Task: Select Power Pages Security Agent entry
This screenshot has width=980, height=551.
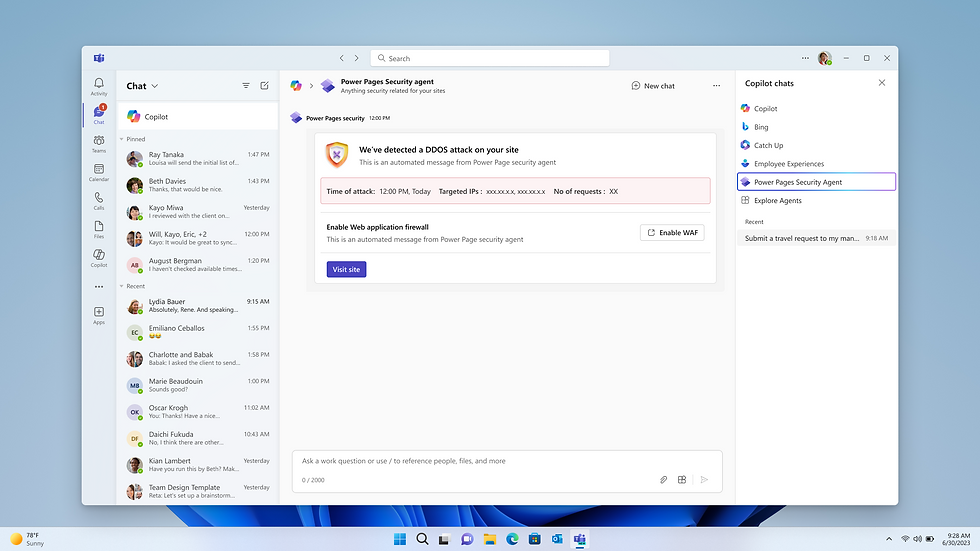Action: click(x=816, y=182)
